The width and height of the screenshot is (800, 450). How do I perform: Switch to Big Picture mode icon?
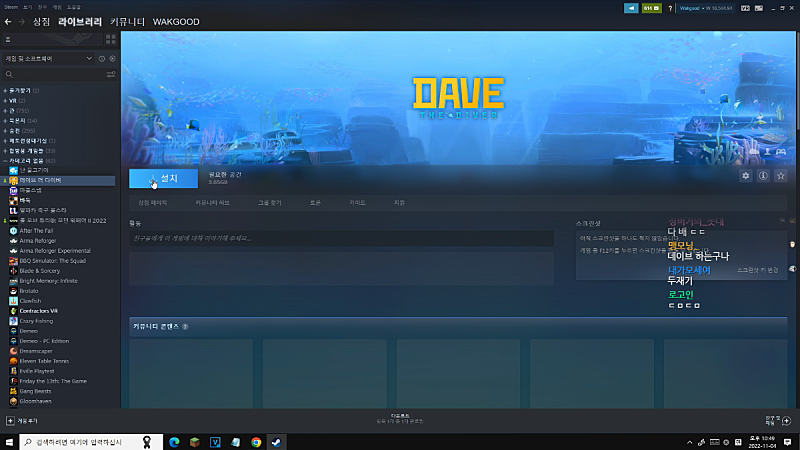coord(759,8)
